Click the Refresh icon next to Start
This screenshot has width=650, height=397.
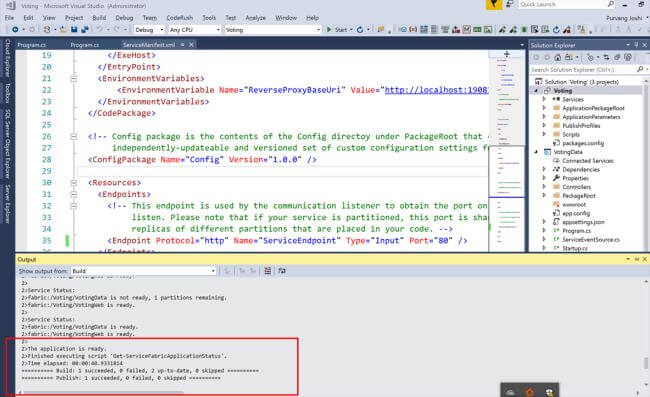(x=360, y=29)
